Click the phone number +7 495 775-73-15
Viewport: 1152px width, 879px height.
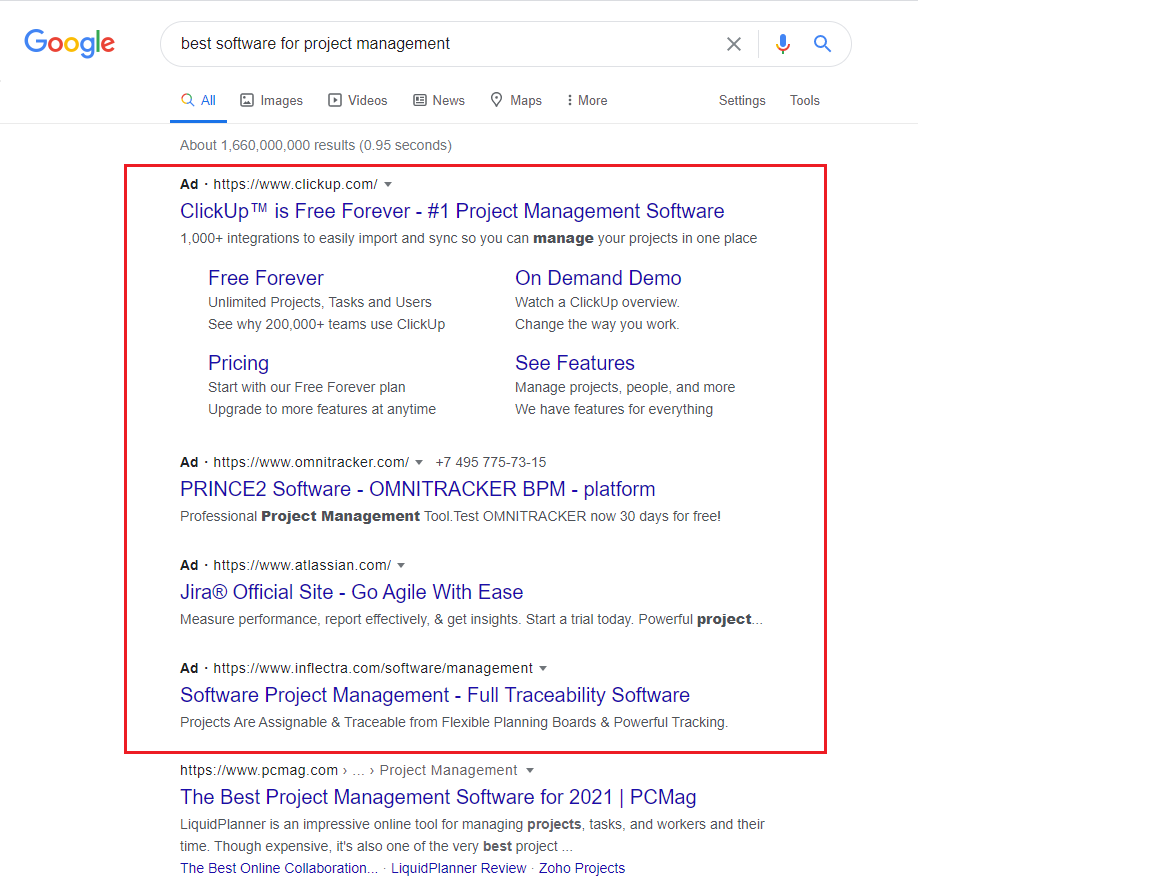point(491,462)
